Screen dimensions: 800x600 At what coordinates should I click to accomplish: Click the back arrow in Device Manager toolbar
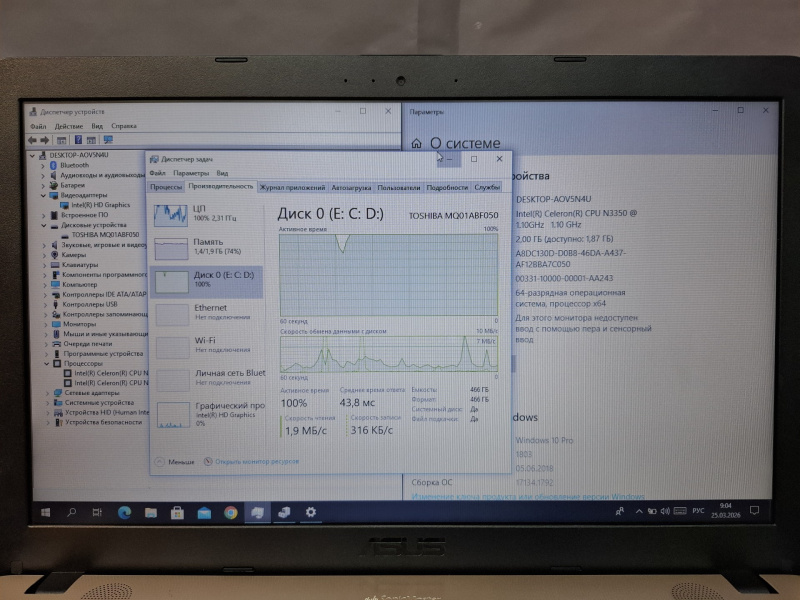[33, 141]
